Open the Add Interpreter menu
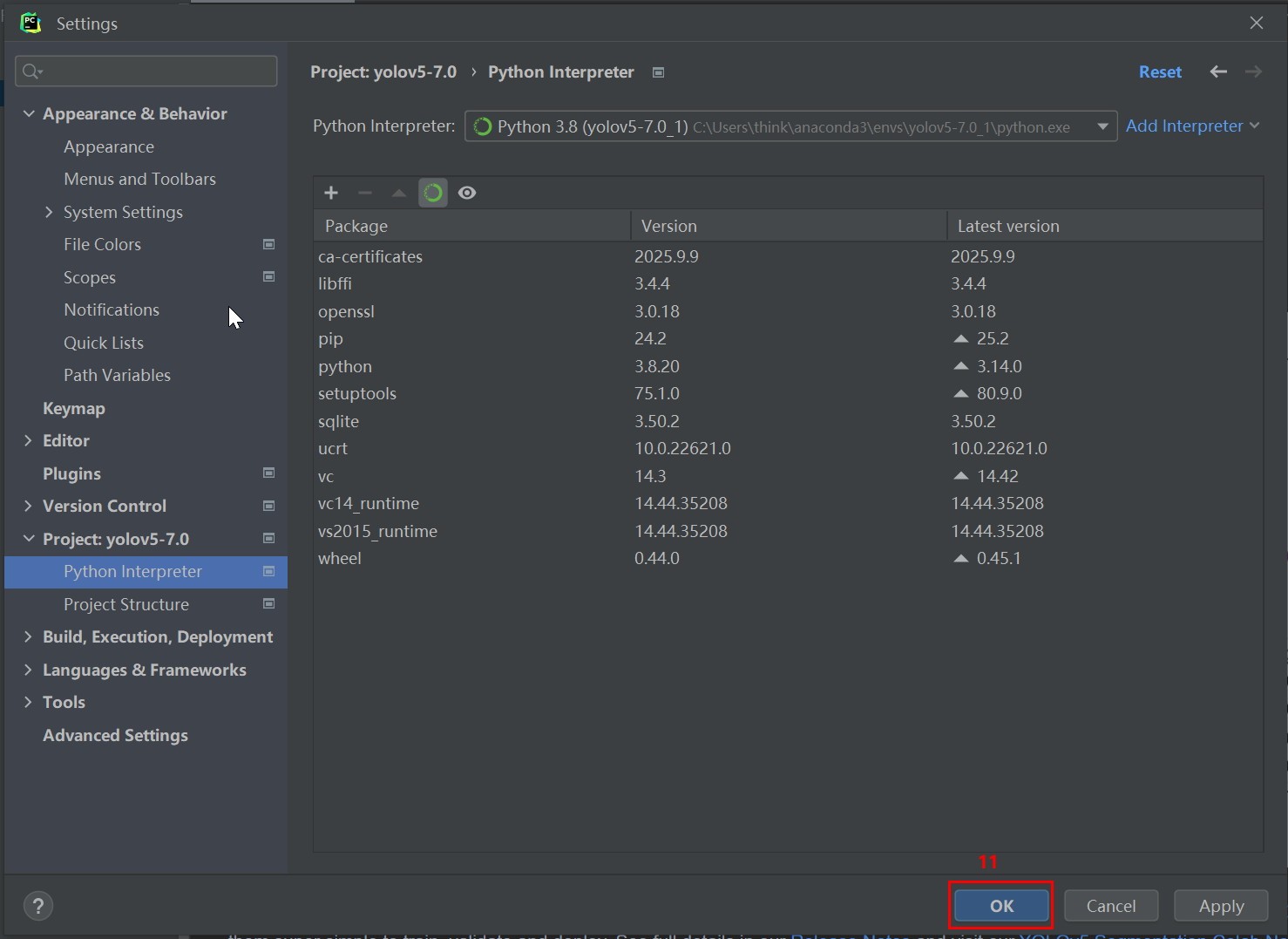This screenshot has width=1288, height=939. coord(1192,126)
